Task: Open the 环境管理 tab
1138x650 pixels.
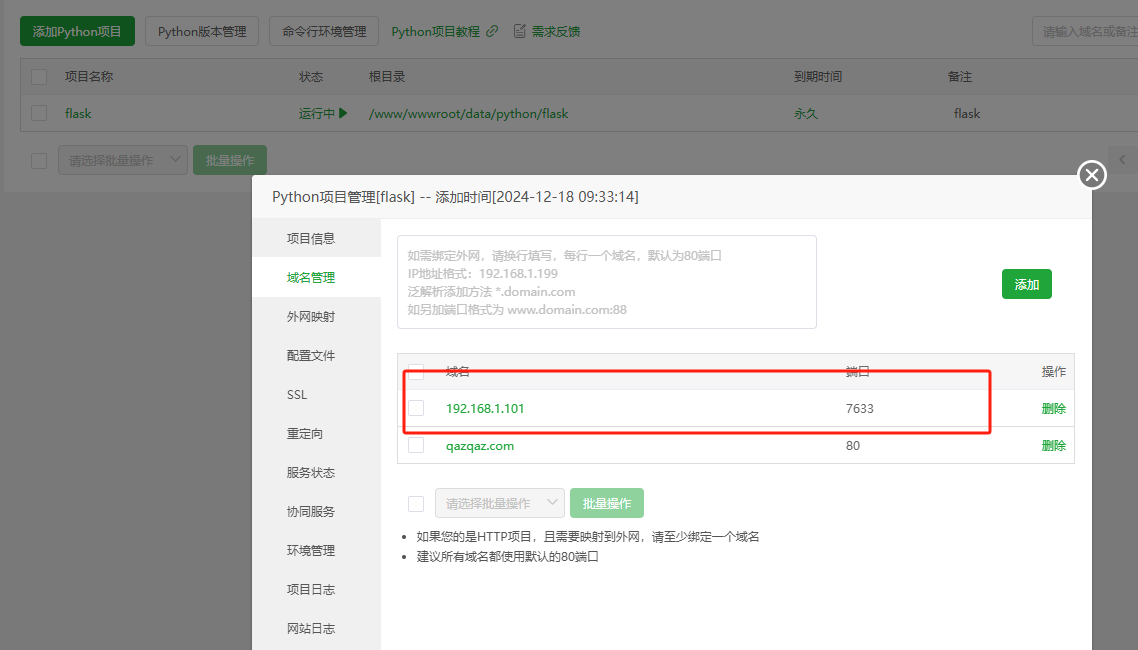Action: [316, 551]
